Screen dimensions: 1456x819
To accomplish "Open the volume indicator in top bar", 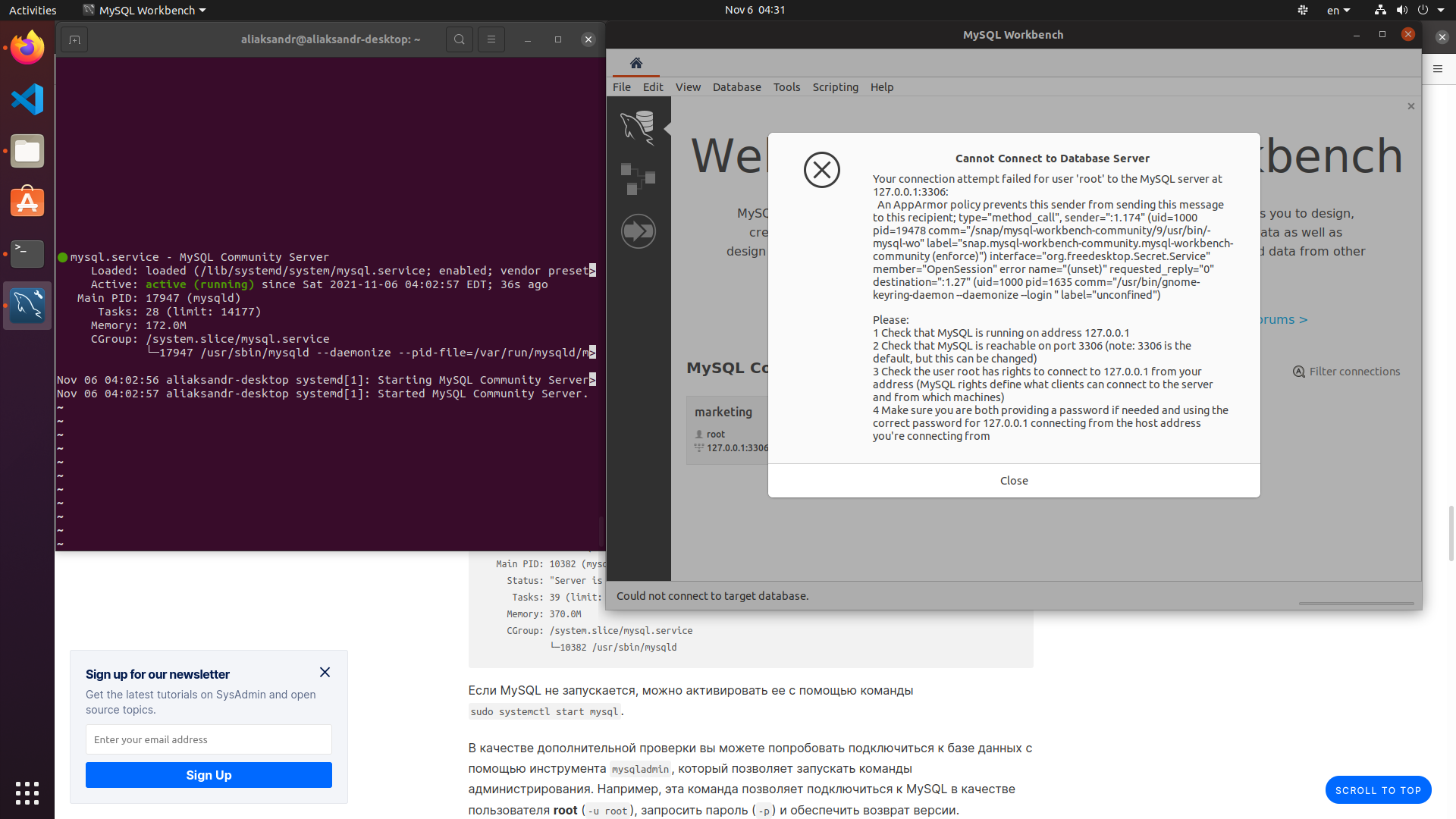I will coord(1401,10).
